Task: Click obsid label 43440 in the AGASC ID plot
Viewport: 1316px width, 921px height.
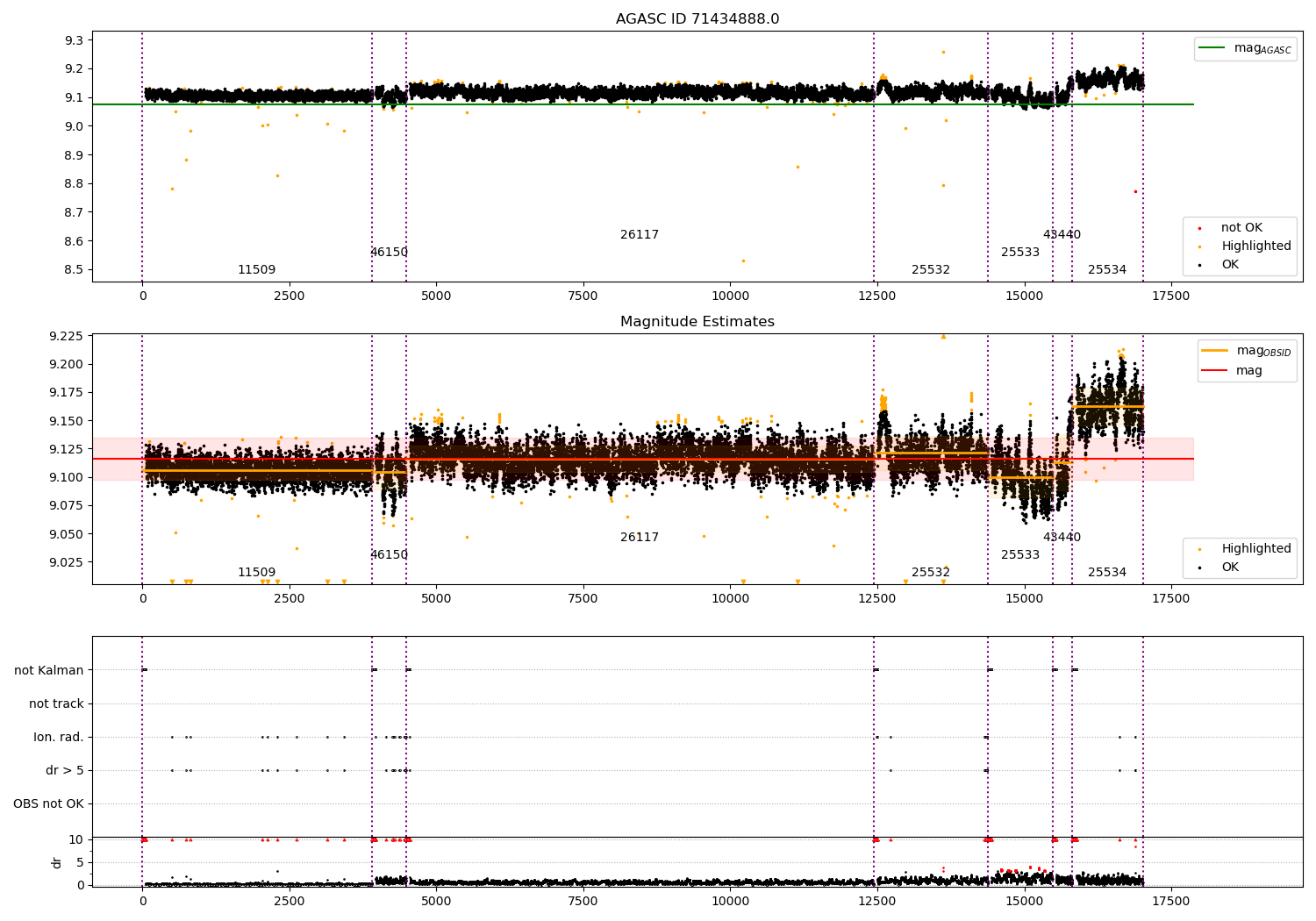Action: 1062,235
